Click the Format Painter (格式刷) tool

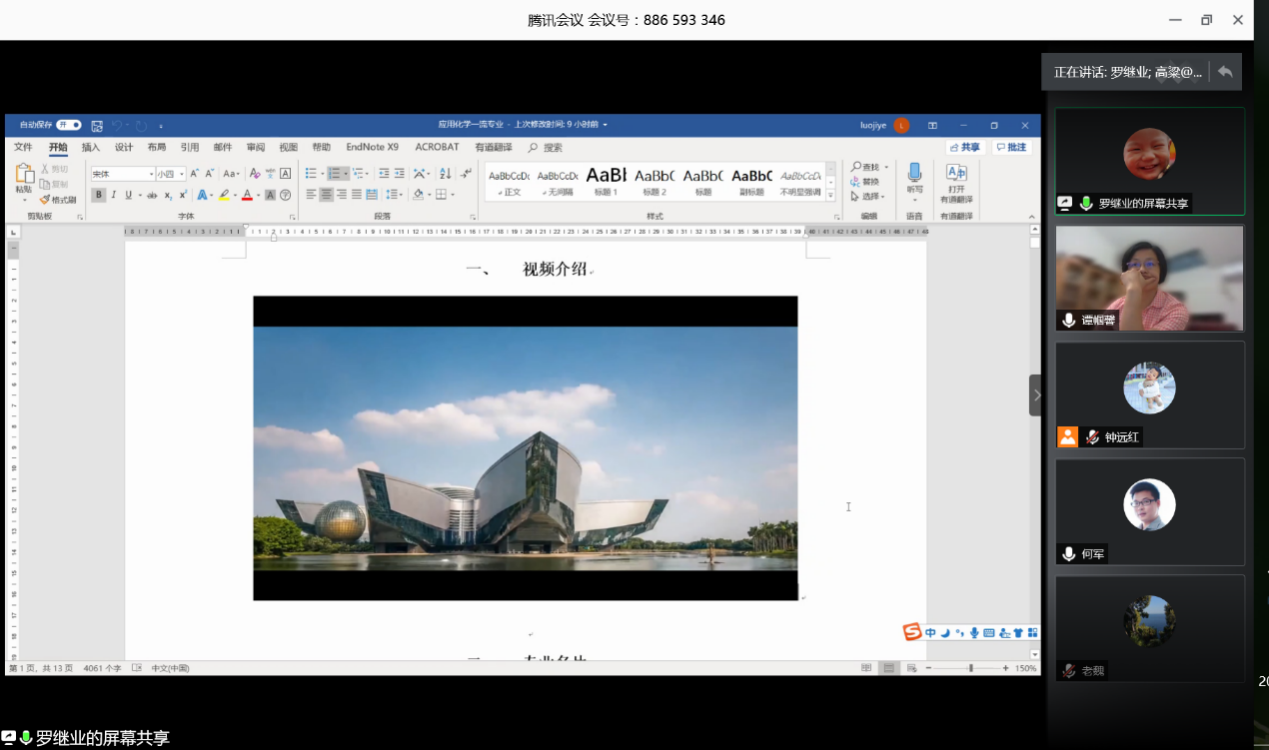pyautogui.click(x=58, y=200)
